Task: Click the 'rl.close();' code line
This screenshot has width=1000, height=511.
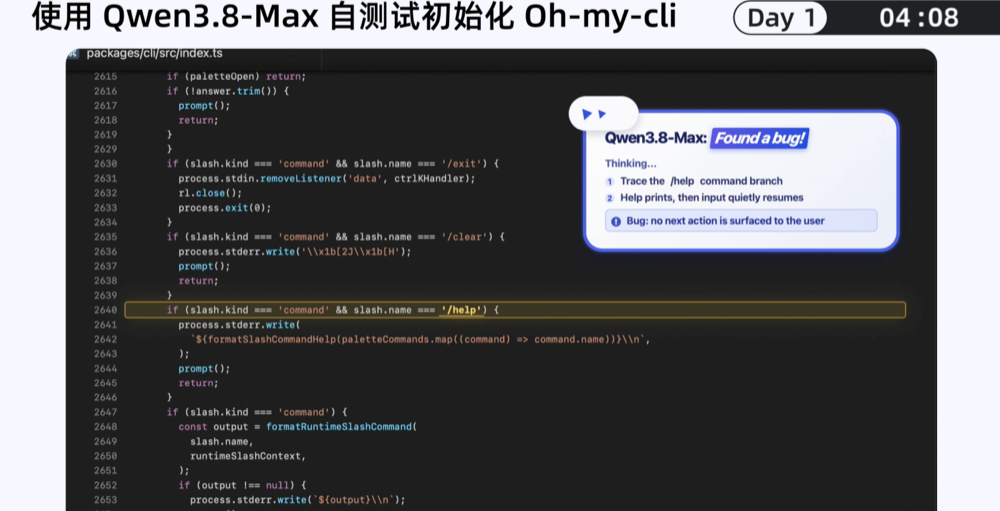Action: tap(210, 193)
